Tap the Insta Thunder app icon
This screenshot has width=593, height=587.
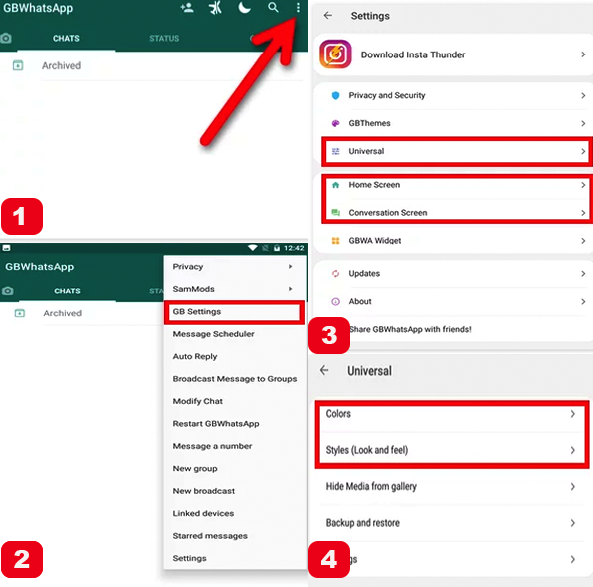tap(335, 54)
